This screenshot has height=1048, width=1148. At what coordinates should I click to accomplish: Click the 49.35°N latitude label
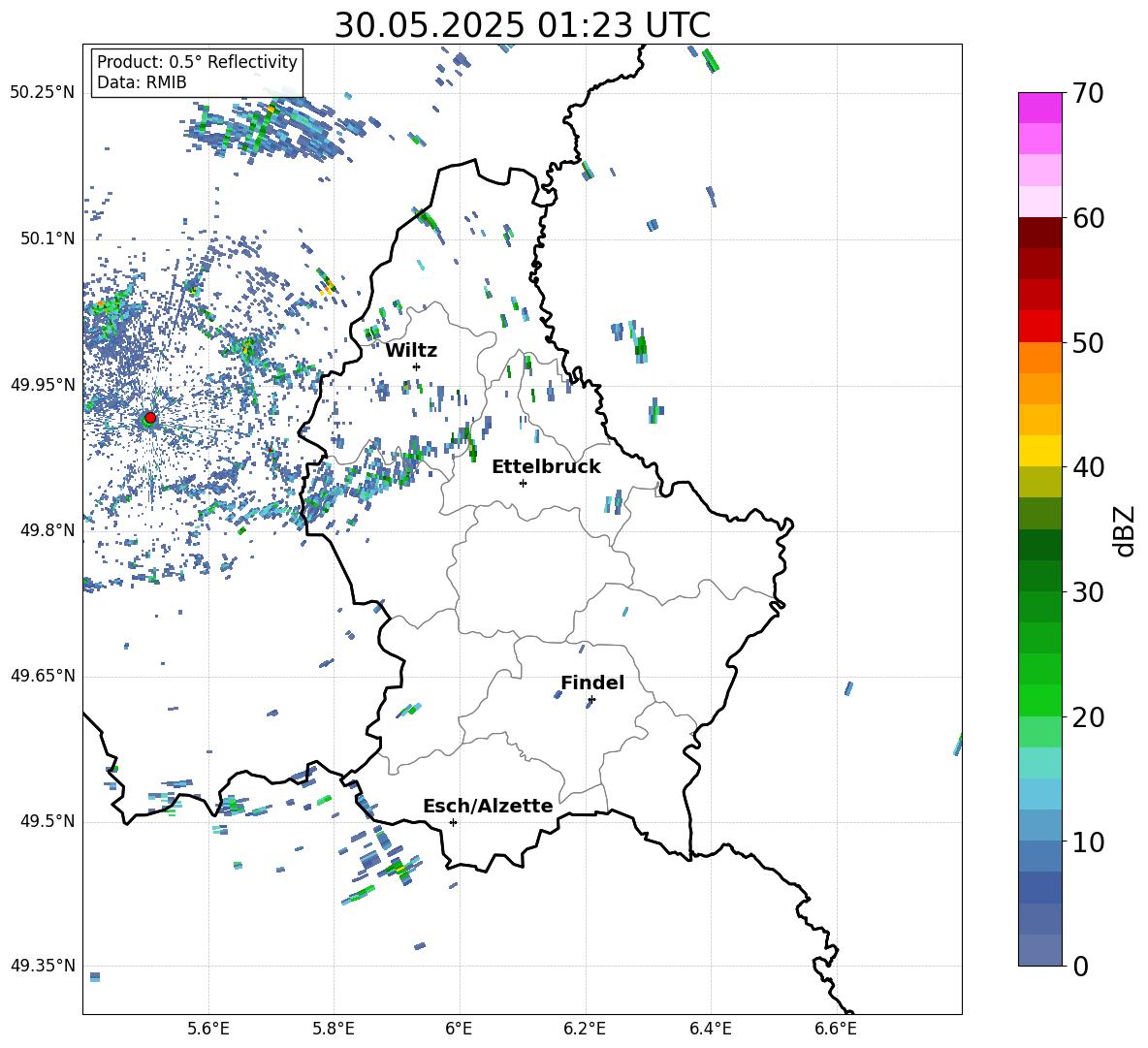(x=43, y=967)
